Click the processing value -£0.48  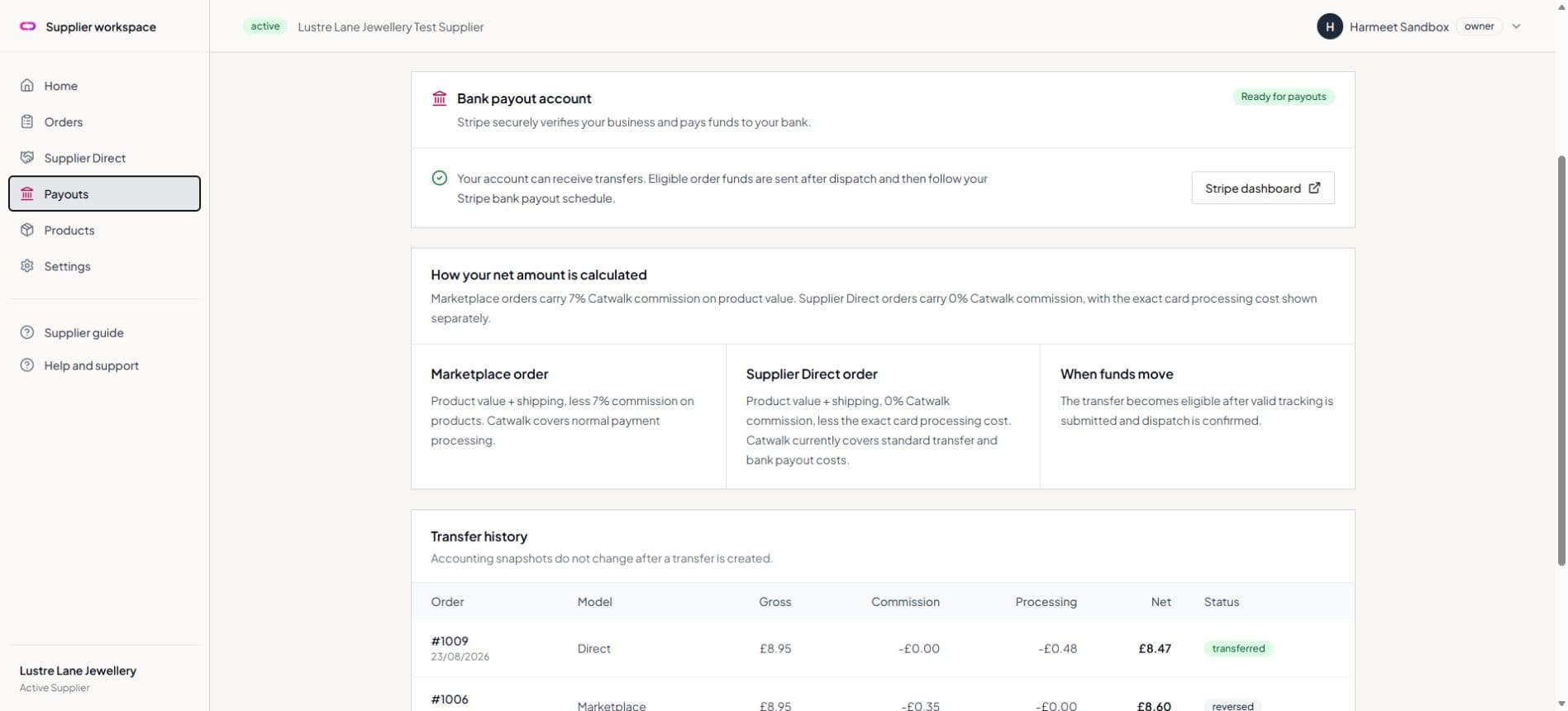click(1057, 648)
